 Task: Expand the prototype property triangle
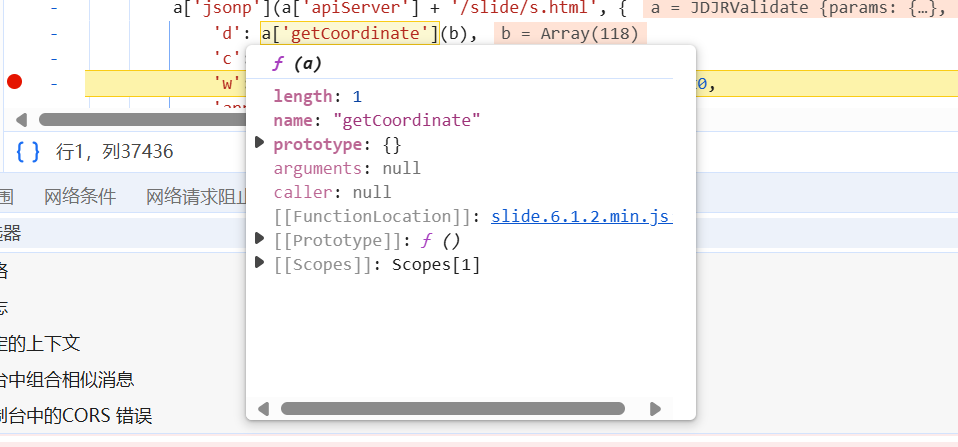tap(261, 144)
